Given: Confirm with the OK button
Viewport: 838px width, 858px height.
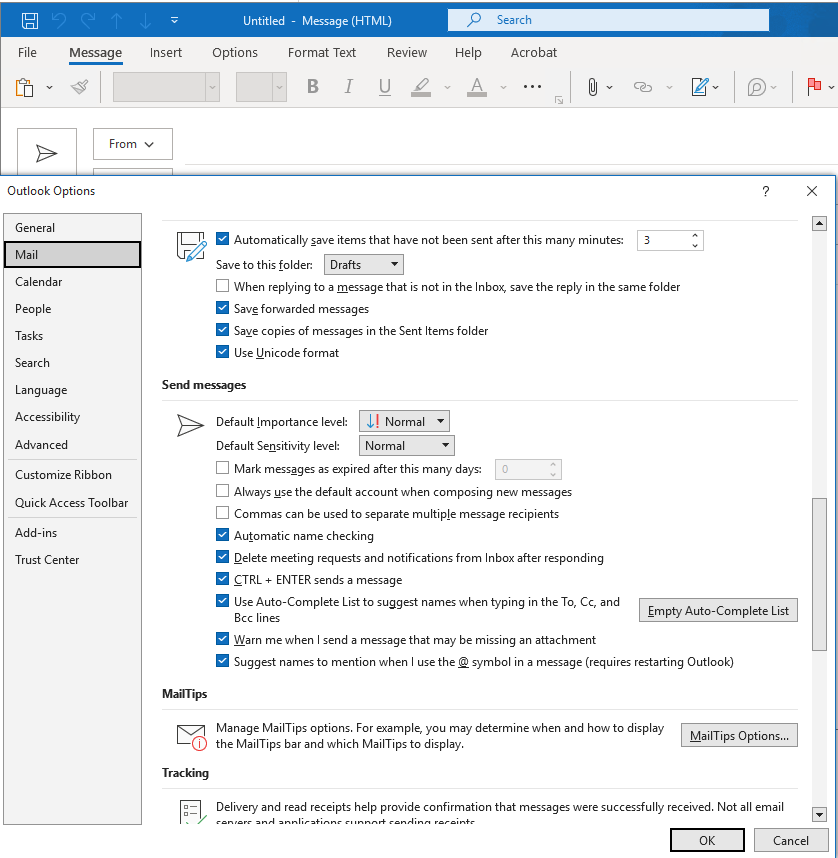Looking at the screenshot, I should coord(707,840).
